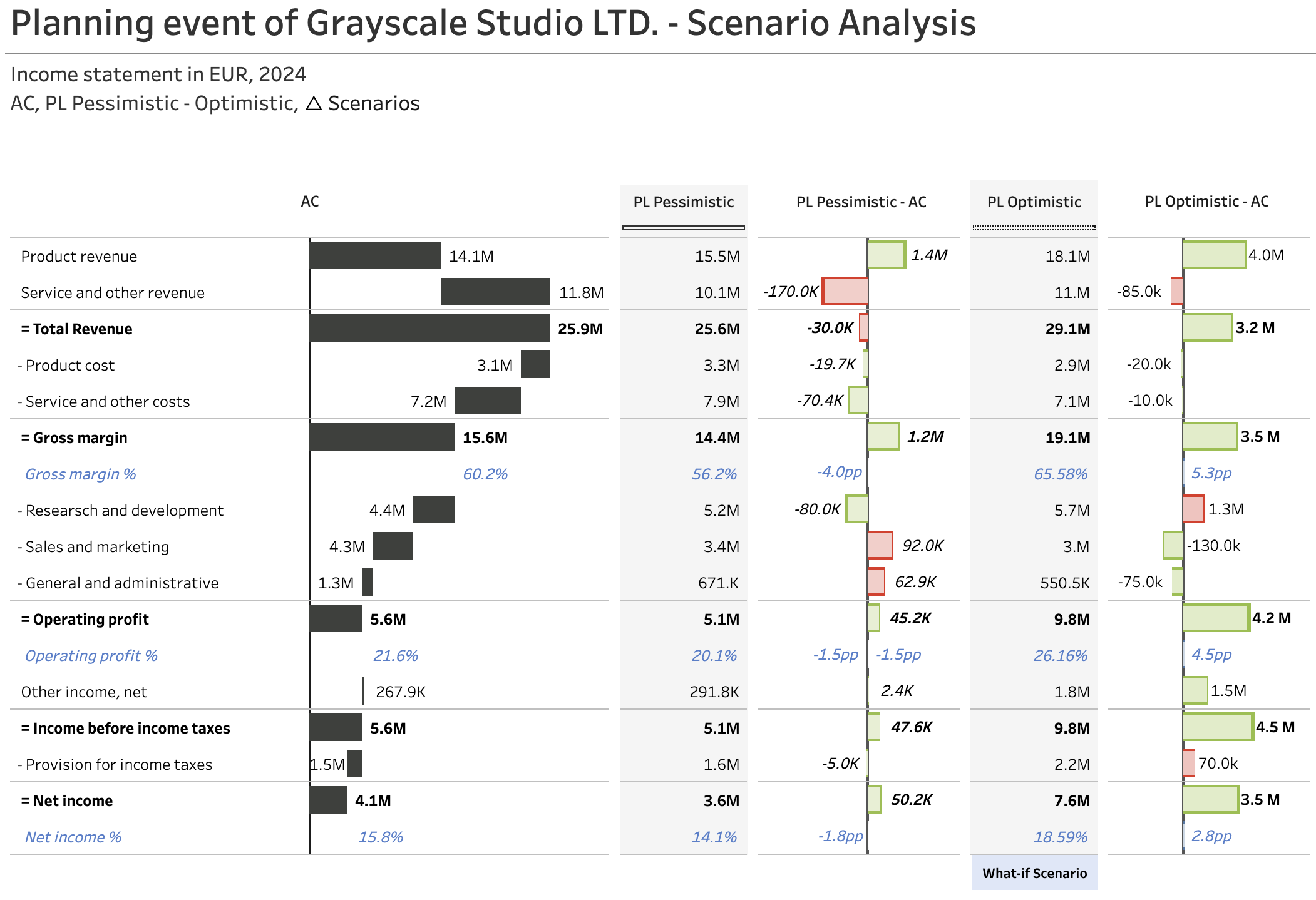The width and height of the screenshot is (1316, 900).
Task: Click the 14.1M Product revenue AC bar
Action: click(375, 255)
